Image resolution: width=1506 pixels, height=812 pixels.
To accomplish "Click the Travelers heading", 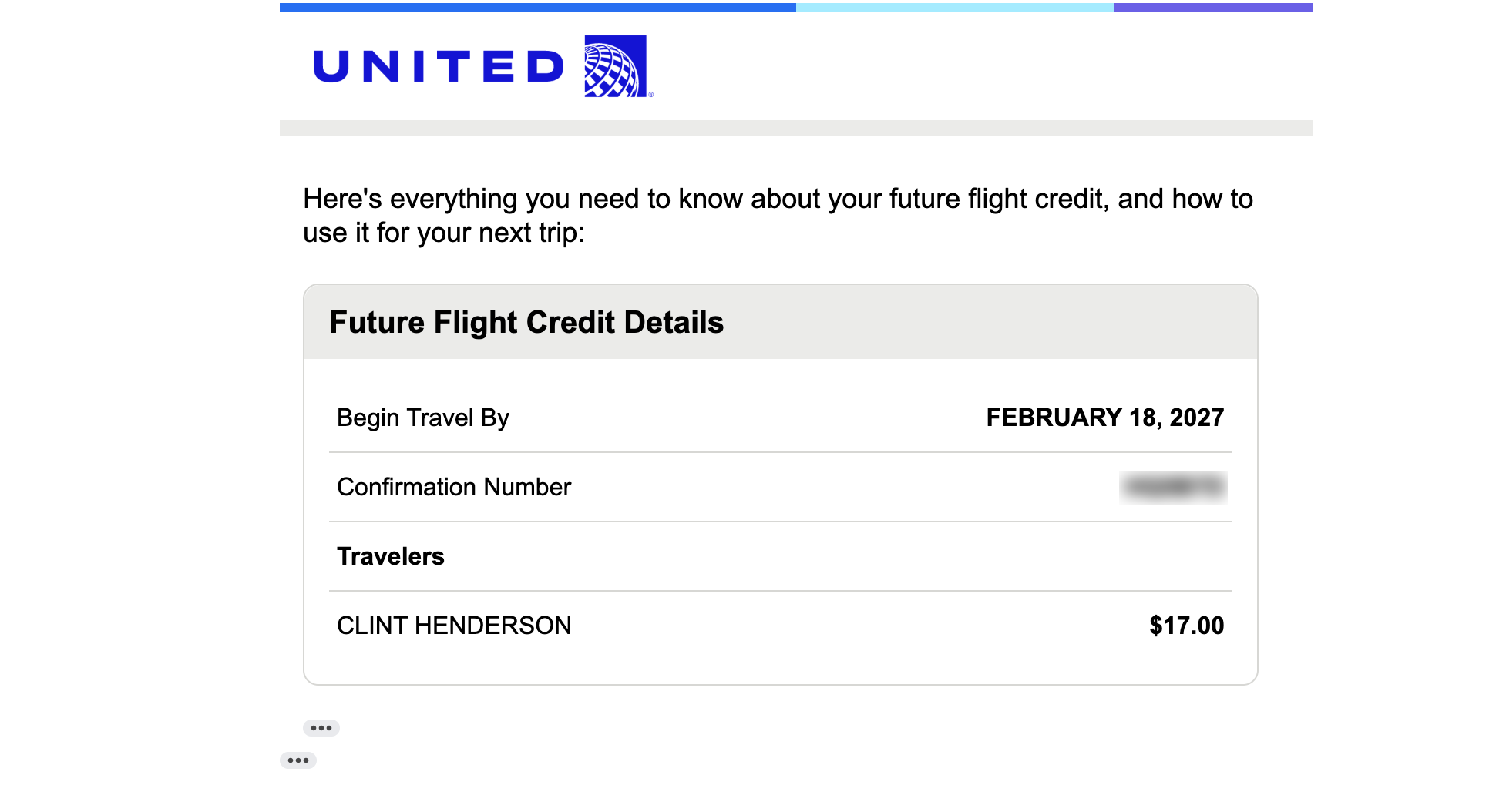I will pyautogui.click(x=391, y=556).
